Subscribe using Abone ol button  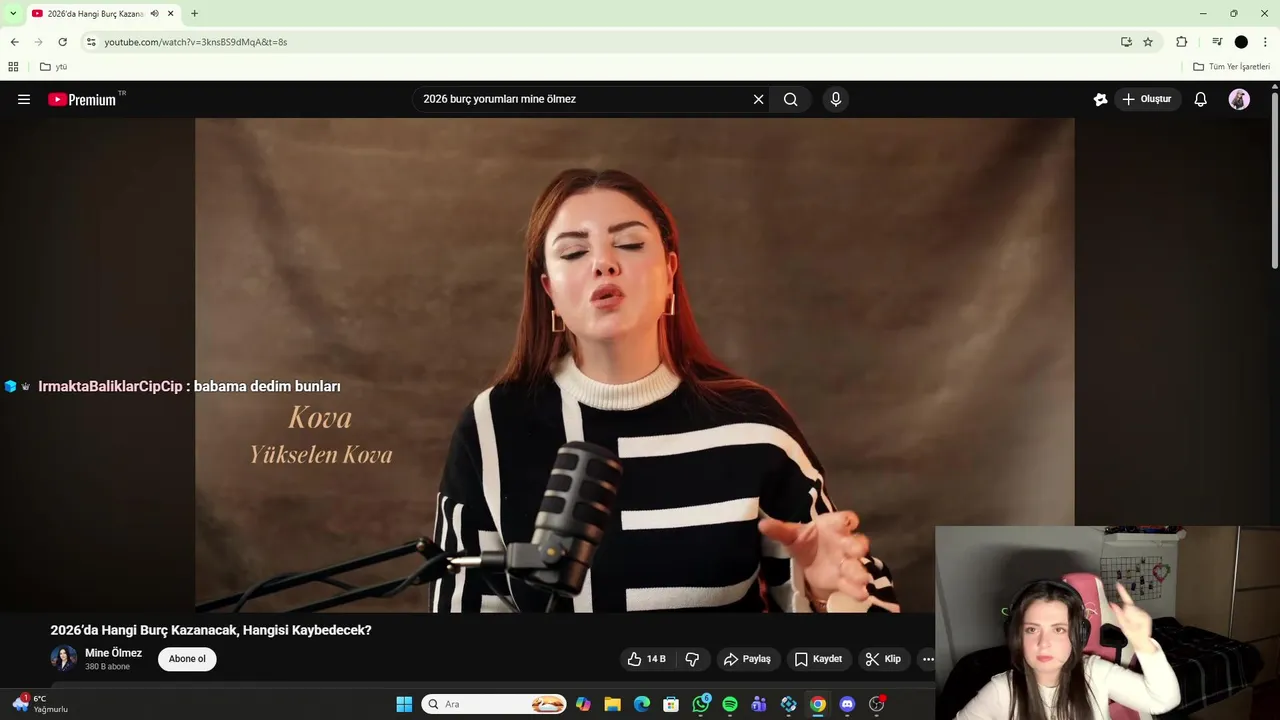[187, 659]
